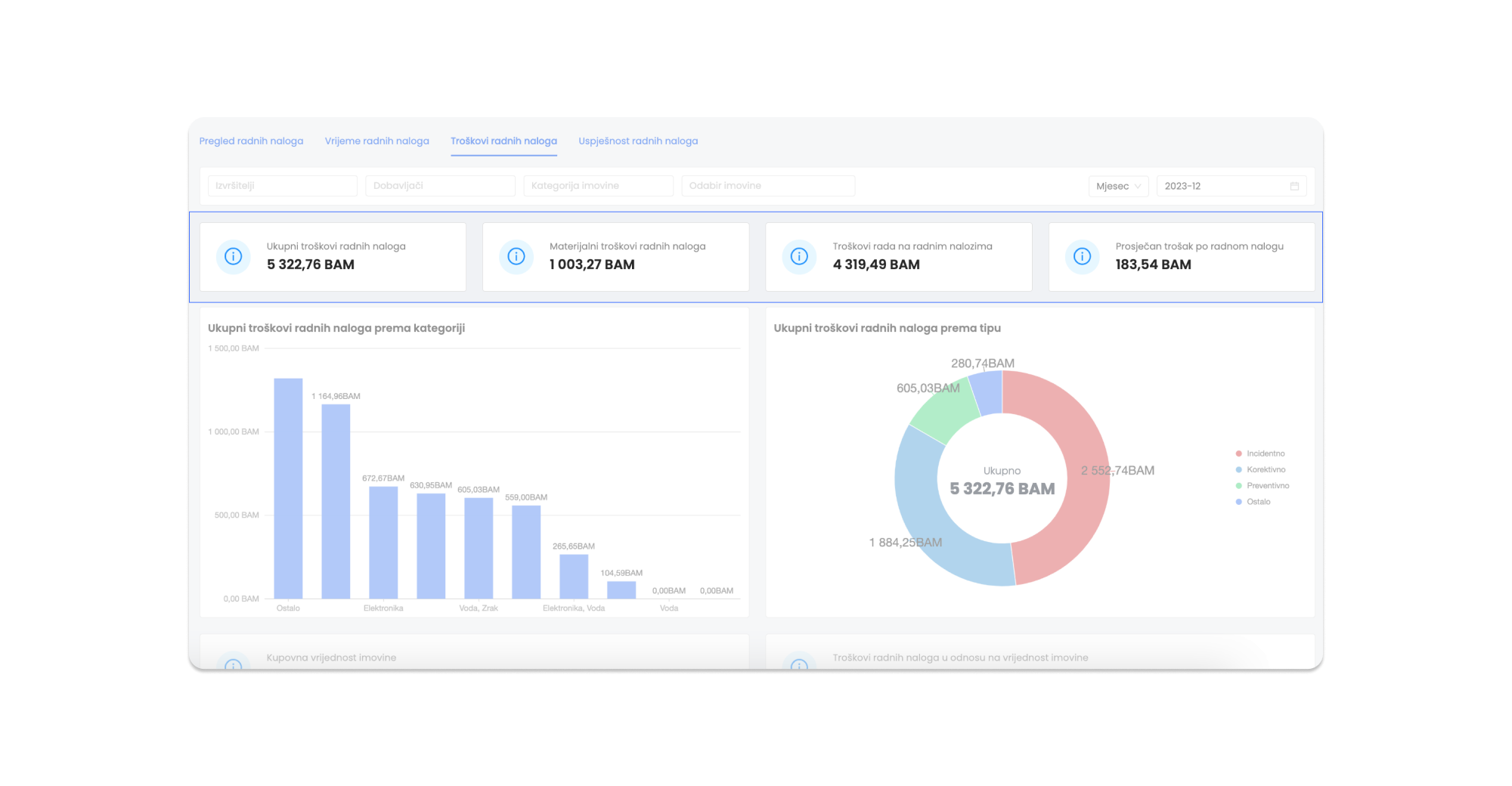Click info icon for Ukupni troškovi radnih naloga

pos(234,256)
